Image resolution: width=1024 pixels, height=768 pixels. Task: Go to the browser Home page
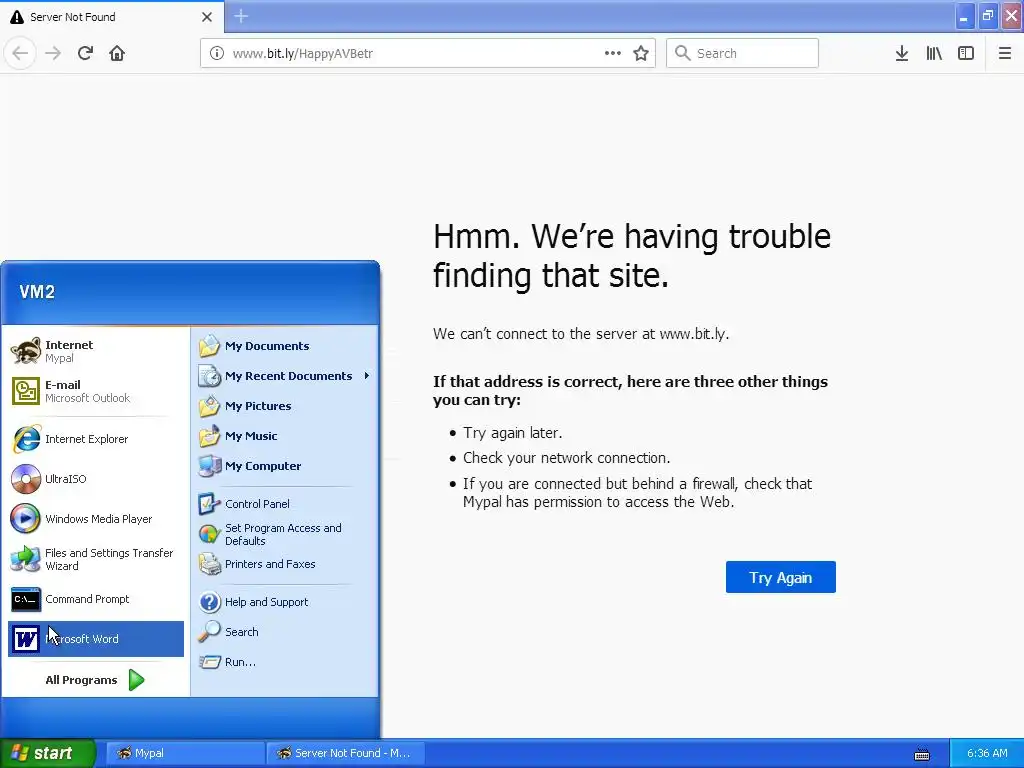(117, 53)
